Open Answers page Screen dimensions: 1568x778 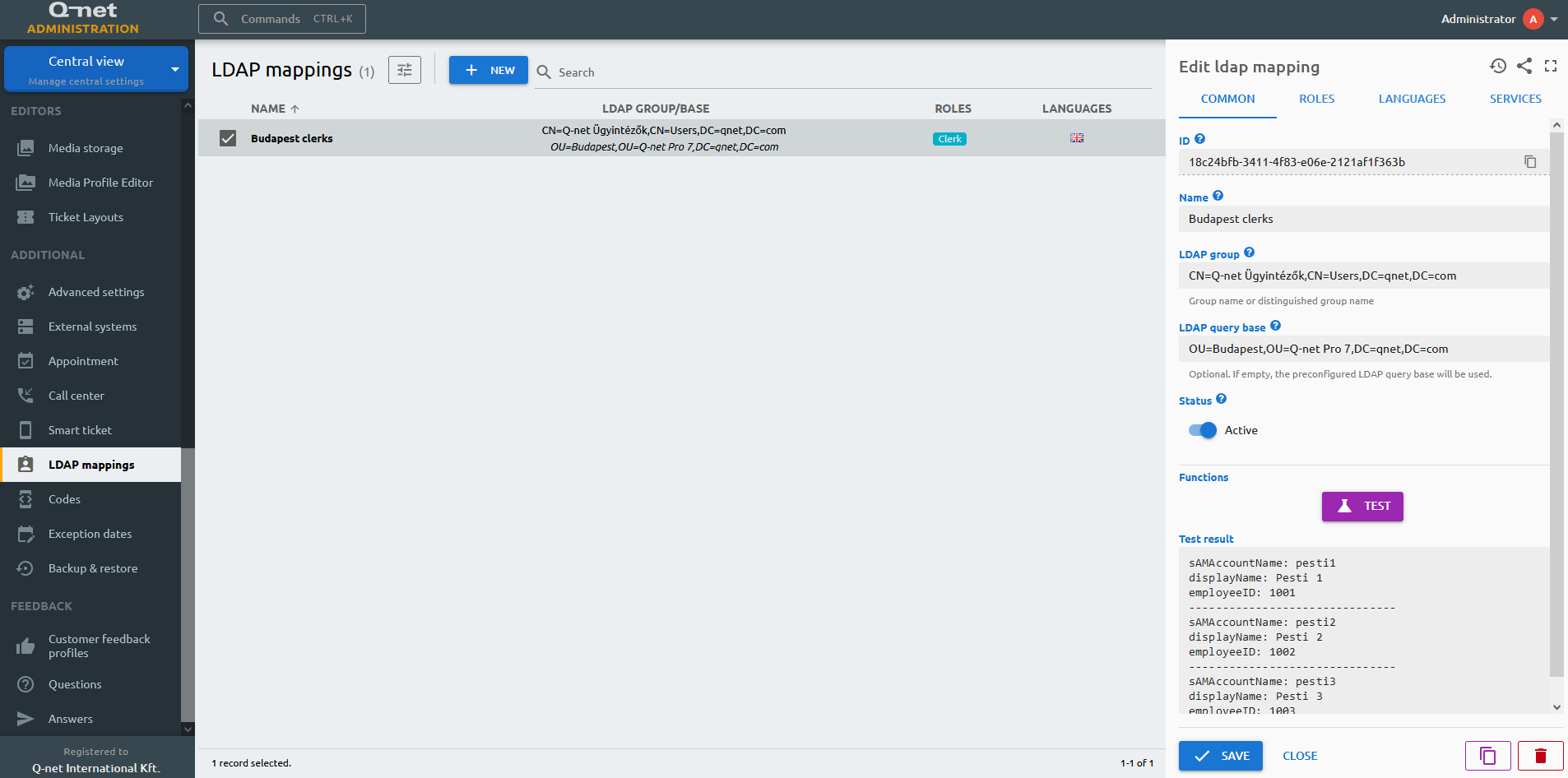point(90,719)
